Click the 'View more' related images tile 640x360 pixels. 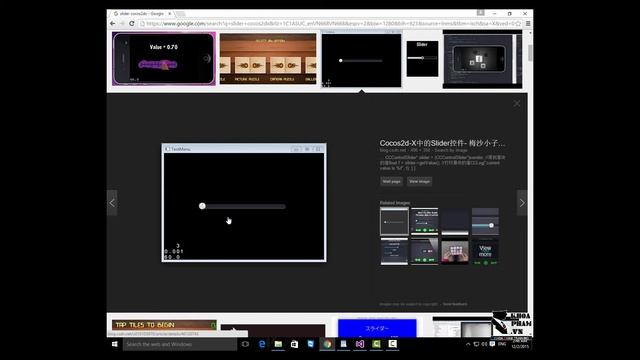pos(485,251)
